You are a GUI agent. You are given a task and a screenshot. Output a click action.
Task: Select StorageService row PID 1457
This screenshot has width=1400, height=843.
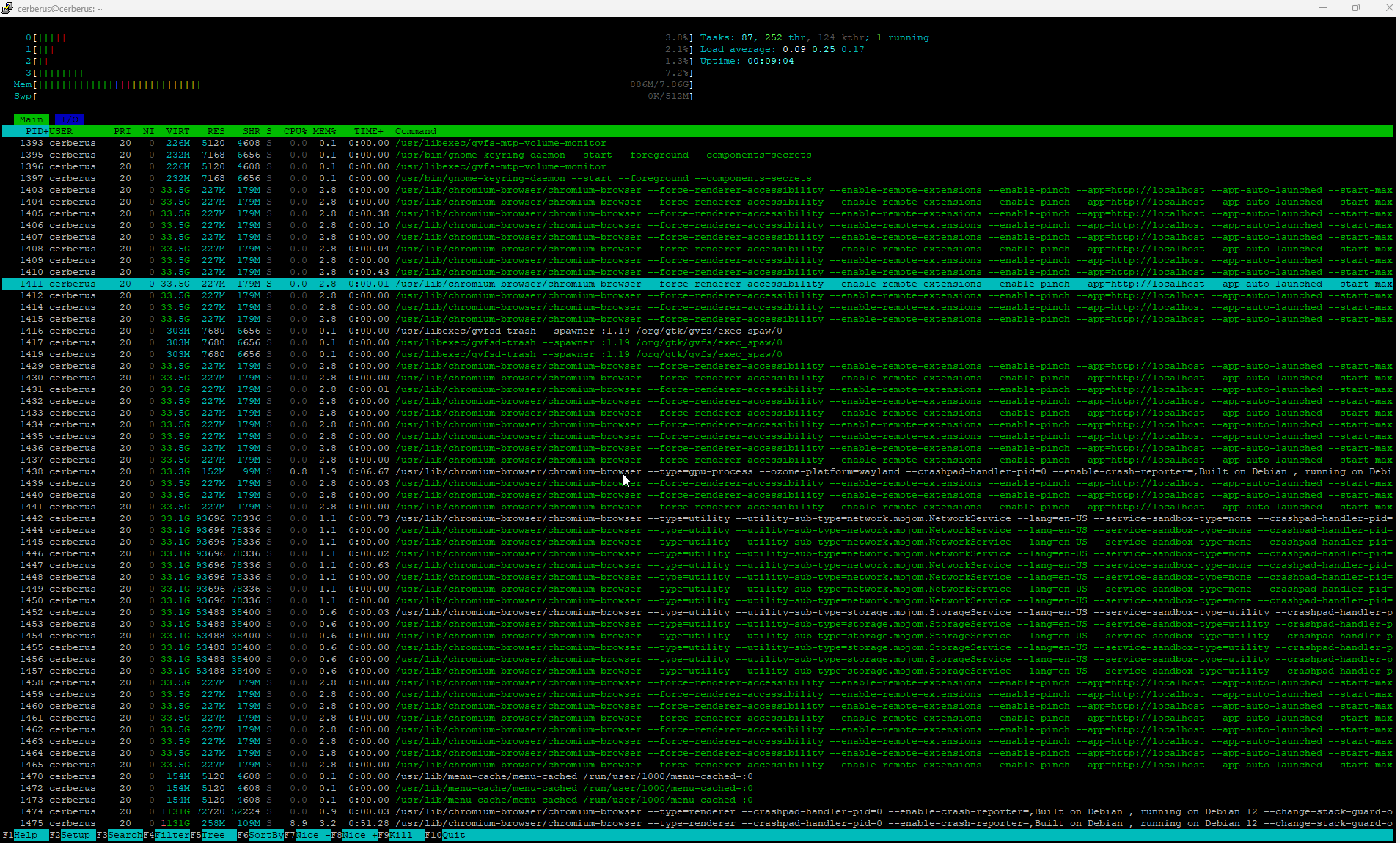click(697, 671)
